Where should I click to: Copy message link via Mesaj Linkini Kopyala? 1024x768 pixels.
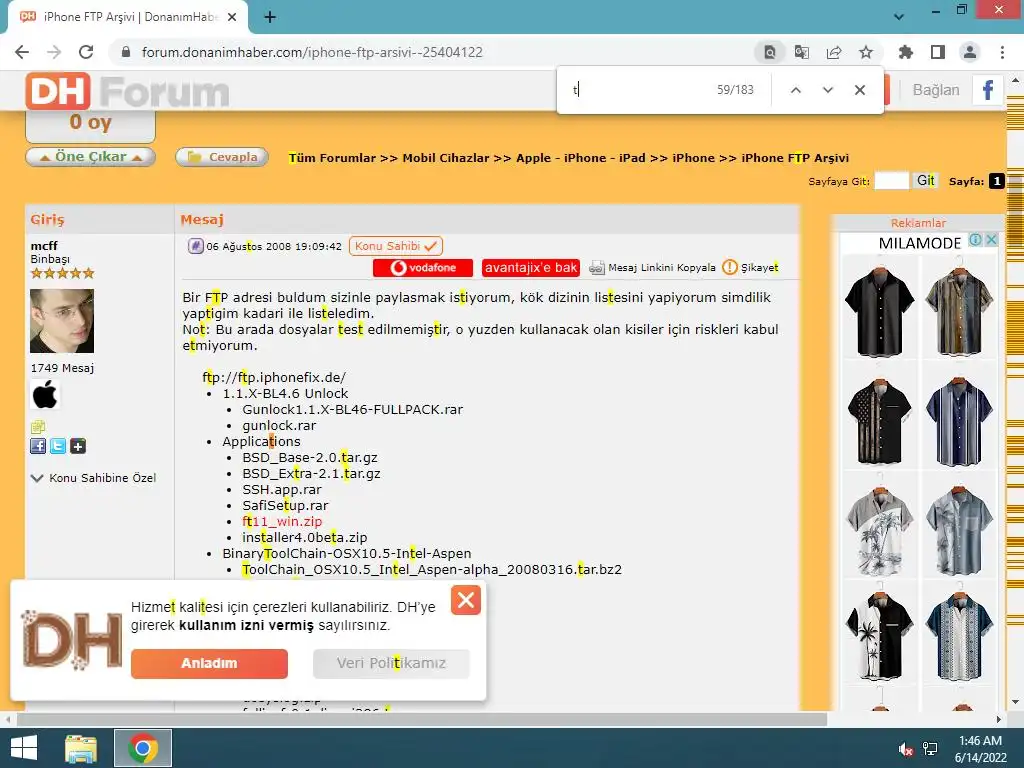(x=652, y=268)
